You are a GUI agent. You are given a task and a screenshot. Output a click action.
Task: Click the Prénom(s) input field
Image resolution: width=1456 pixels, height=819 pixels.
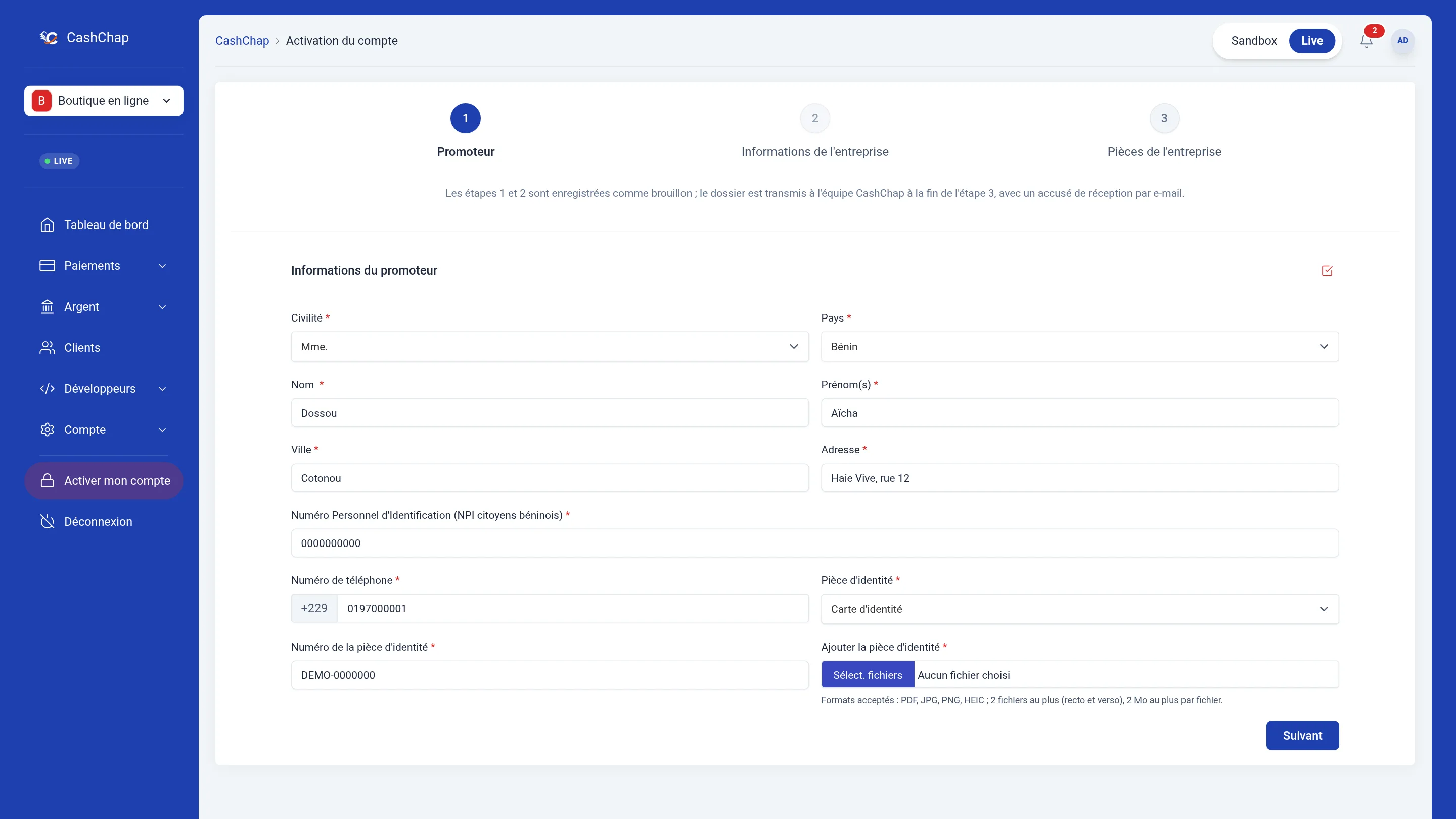(x=1079, y=413)
